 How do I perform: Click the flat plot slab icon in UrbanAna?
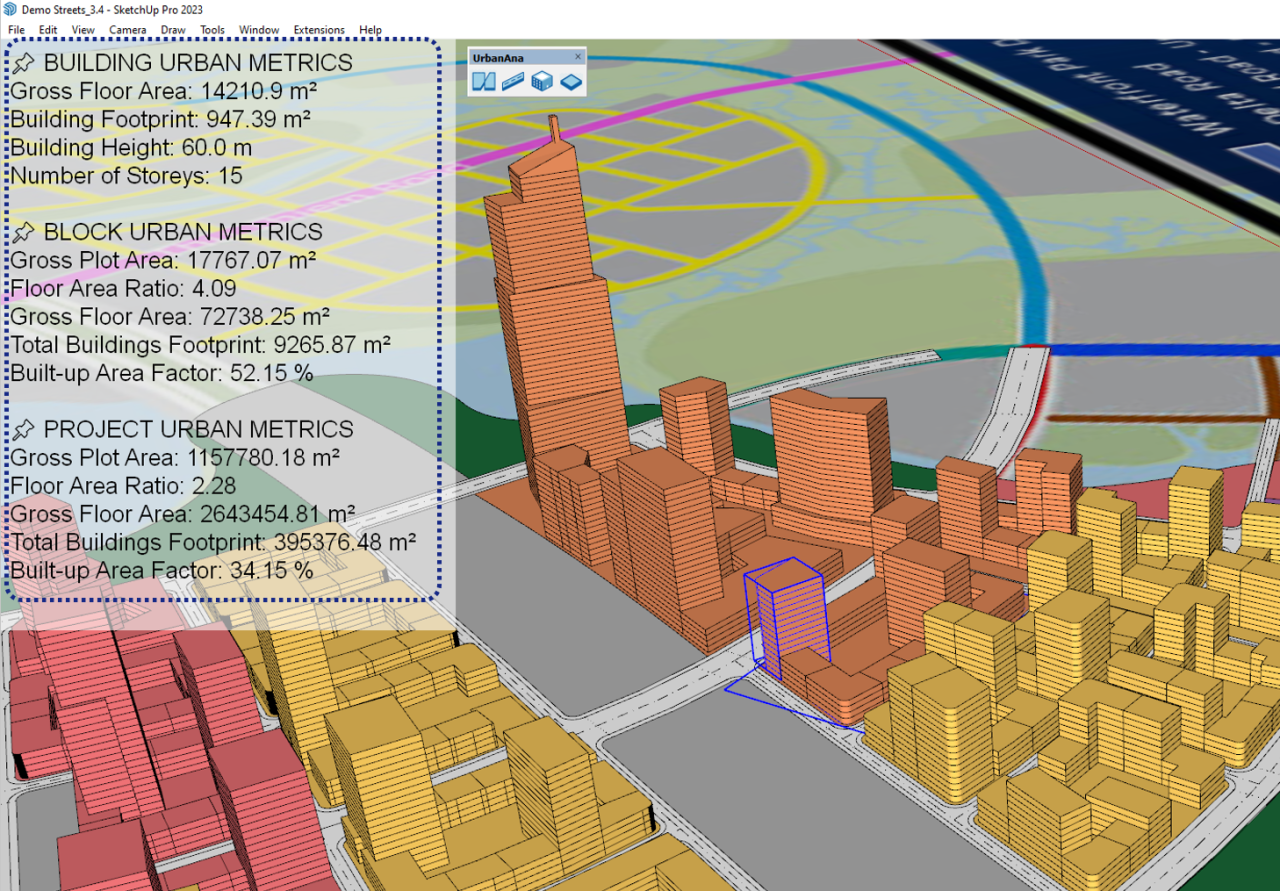tap(570, 81)
